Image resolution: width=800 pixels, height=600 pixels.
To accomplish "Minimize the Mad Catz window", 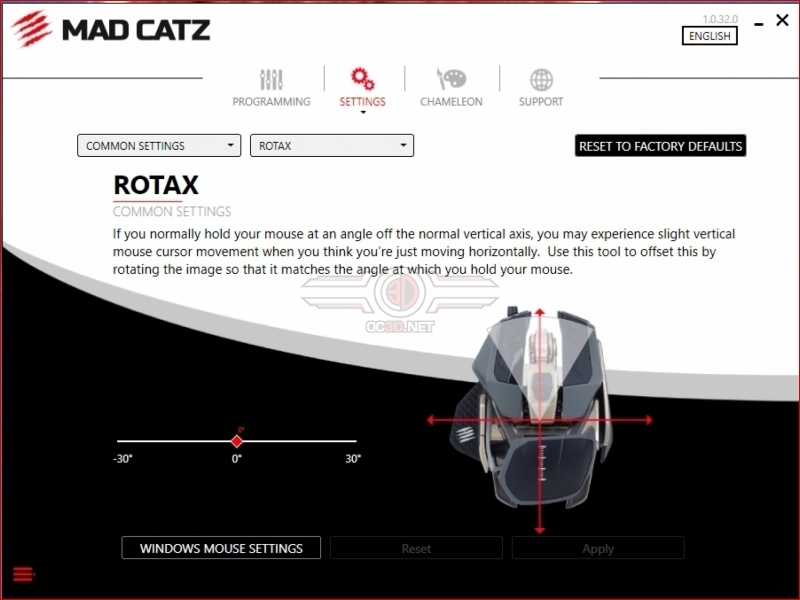I will click(x=759, y=23).
